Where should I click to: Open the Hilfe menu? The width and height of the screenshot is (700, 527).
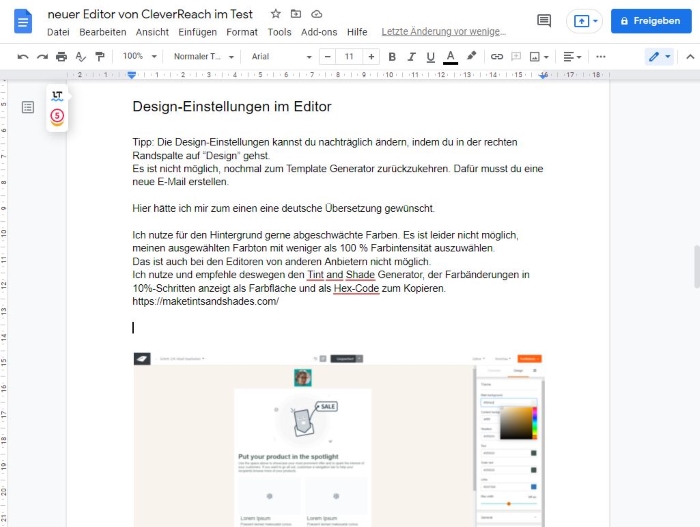(x=357, y=32)
